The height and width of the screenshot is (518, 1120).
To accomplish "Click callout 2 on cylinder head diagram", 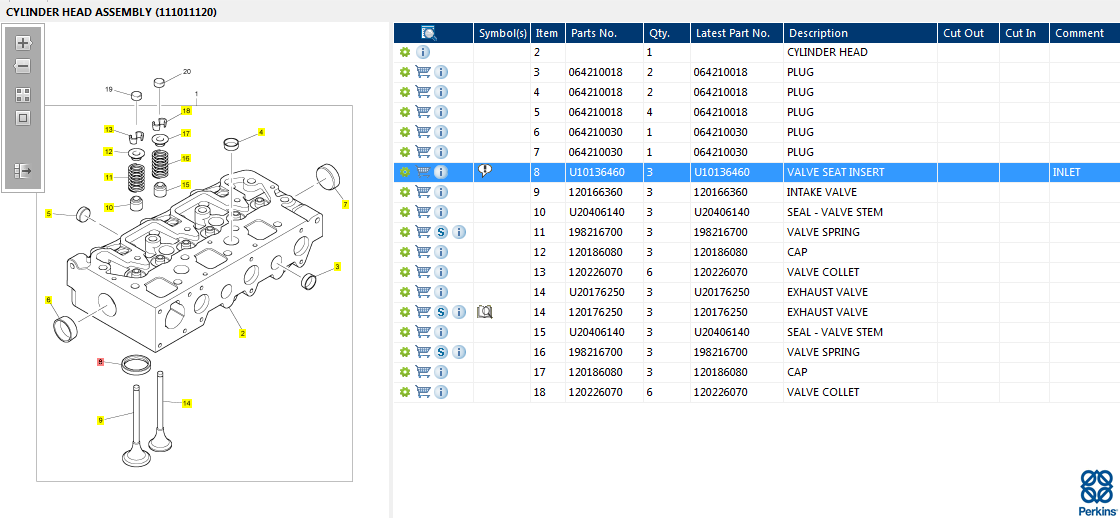I will tap(243, 334).
